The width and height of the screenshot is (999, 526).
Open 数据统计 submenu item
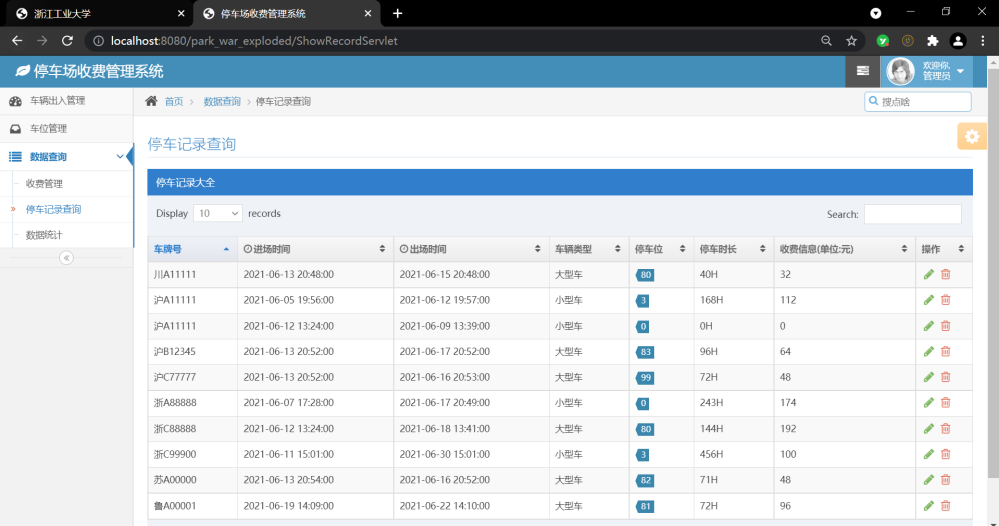(44, 235)
